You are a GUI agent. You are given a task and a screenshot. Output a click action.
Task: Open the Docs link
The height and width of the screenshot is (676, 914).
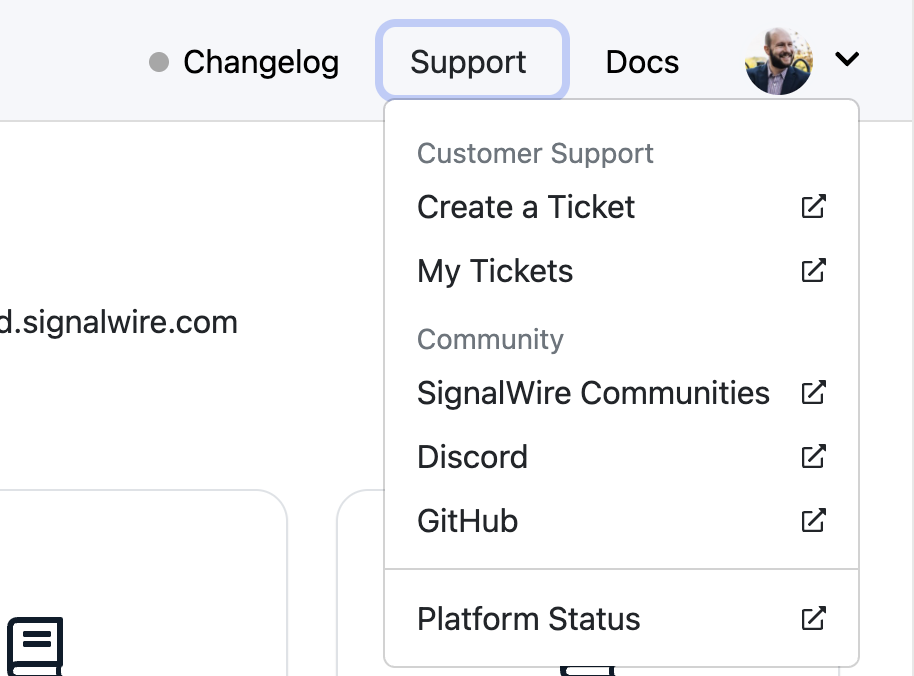(x=642, y=62)
